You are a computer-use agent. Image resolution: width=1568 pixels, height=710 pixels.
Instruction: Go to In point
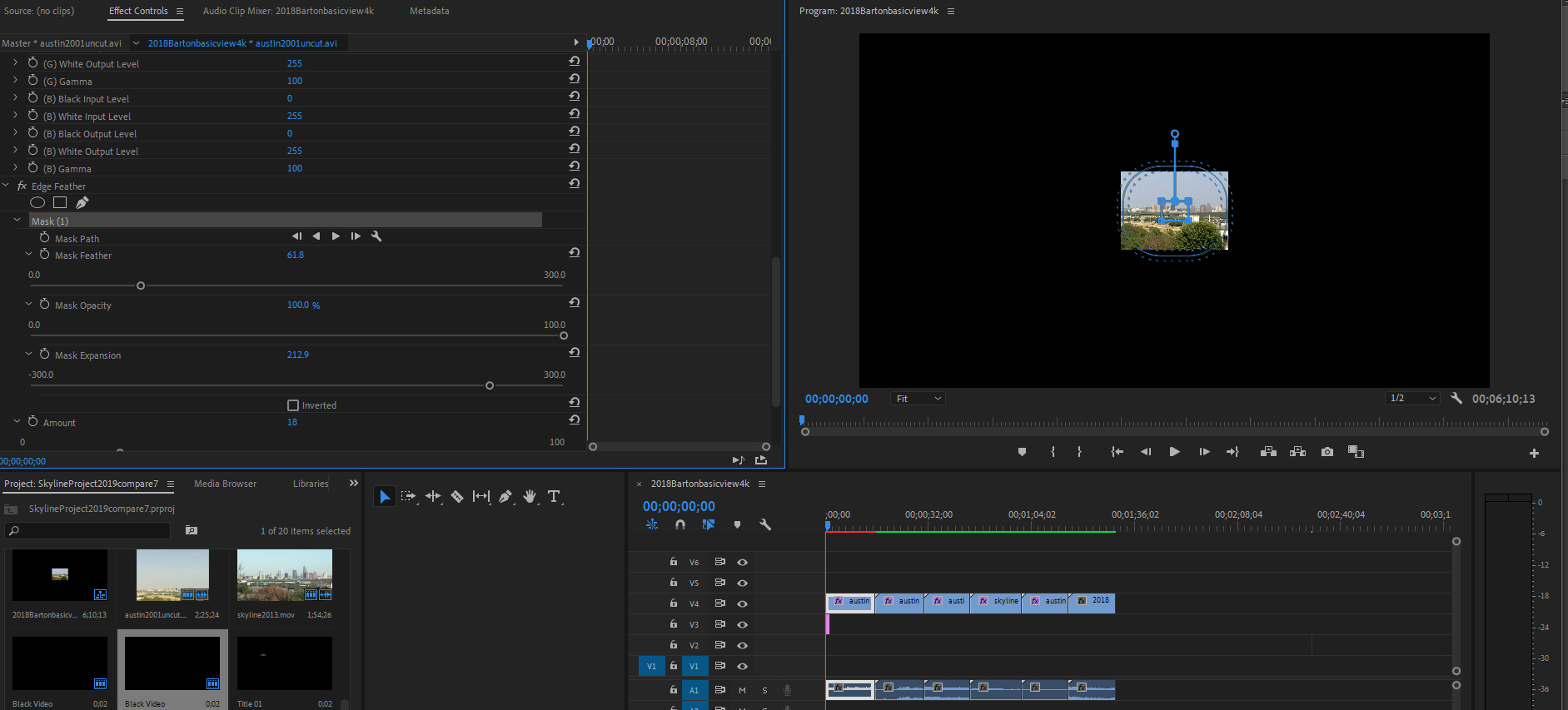(x=1117, y=452)
